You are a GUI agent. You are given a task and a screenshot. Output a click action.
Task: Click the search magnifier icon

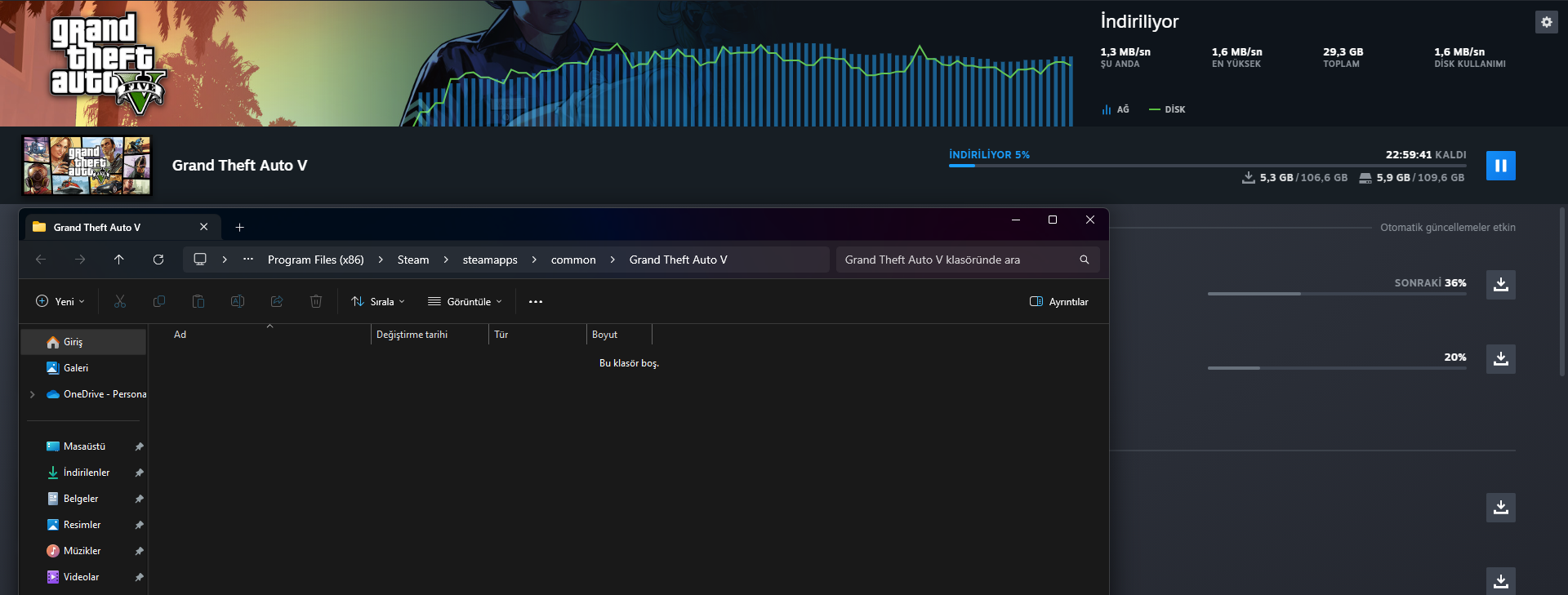coord(1085,260)
